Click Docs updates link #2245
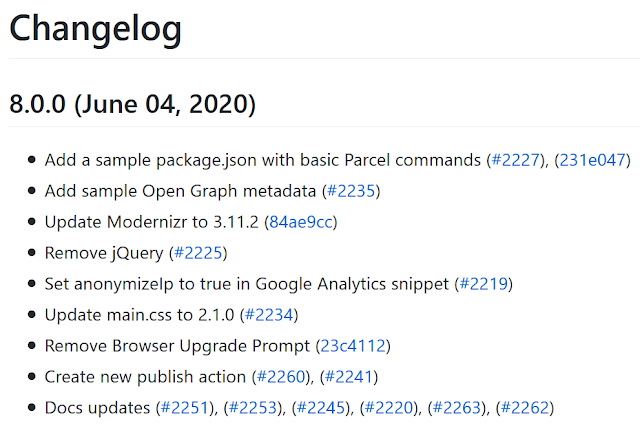Image resolution: width=640 pixels, height=442 pixels. click(x=326, y=408)
